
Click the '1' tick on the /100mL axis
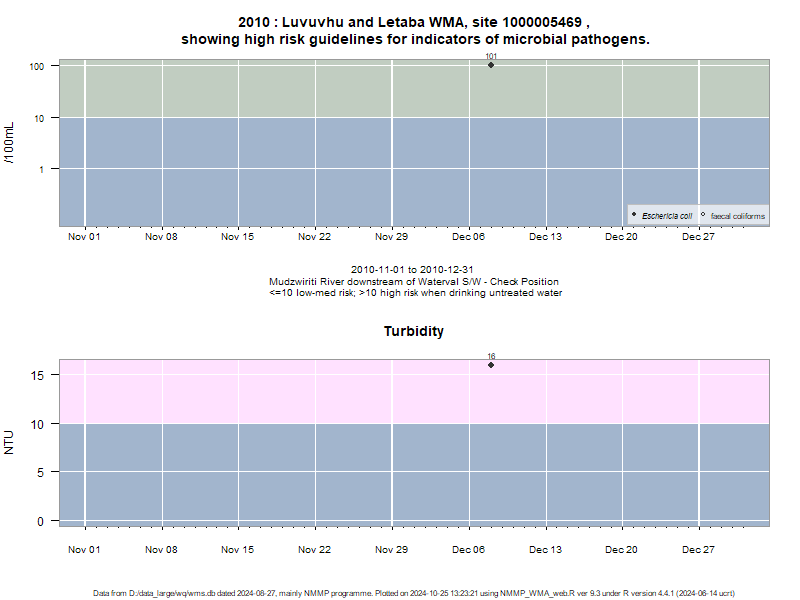point(42,169)
